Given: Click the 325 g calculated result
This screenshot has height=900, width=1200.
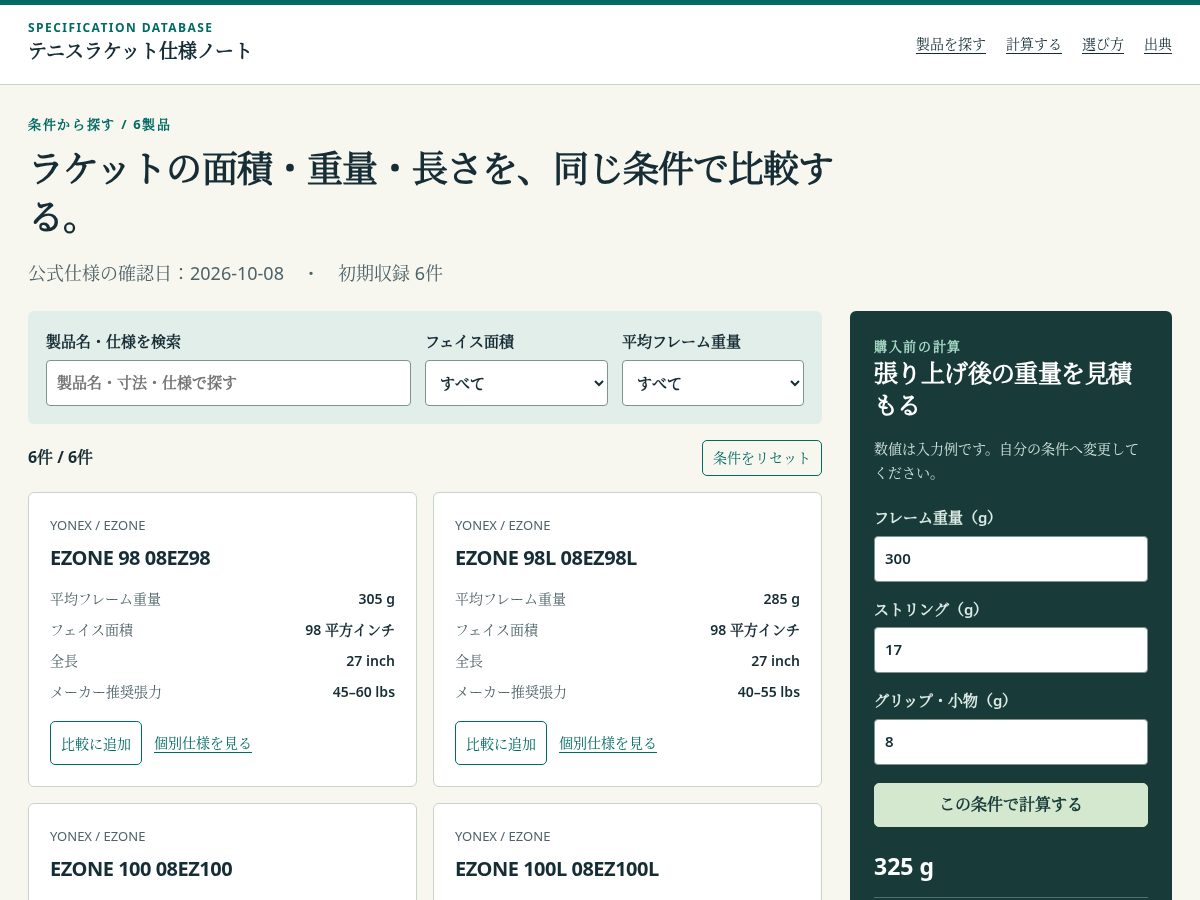Looking at the screenshot, I should (x=904, y=867).
